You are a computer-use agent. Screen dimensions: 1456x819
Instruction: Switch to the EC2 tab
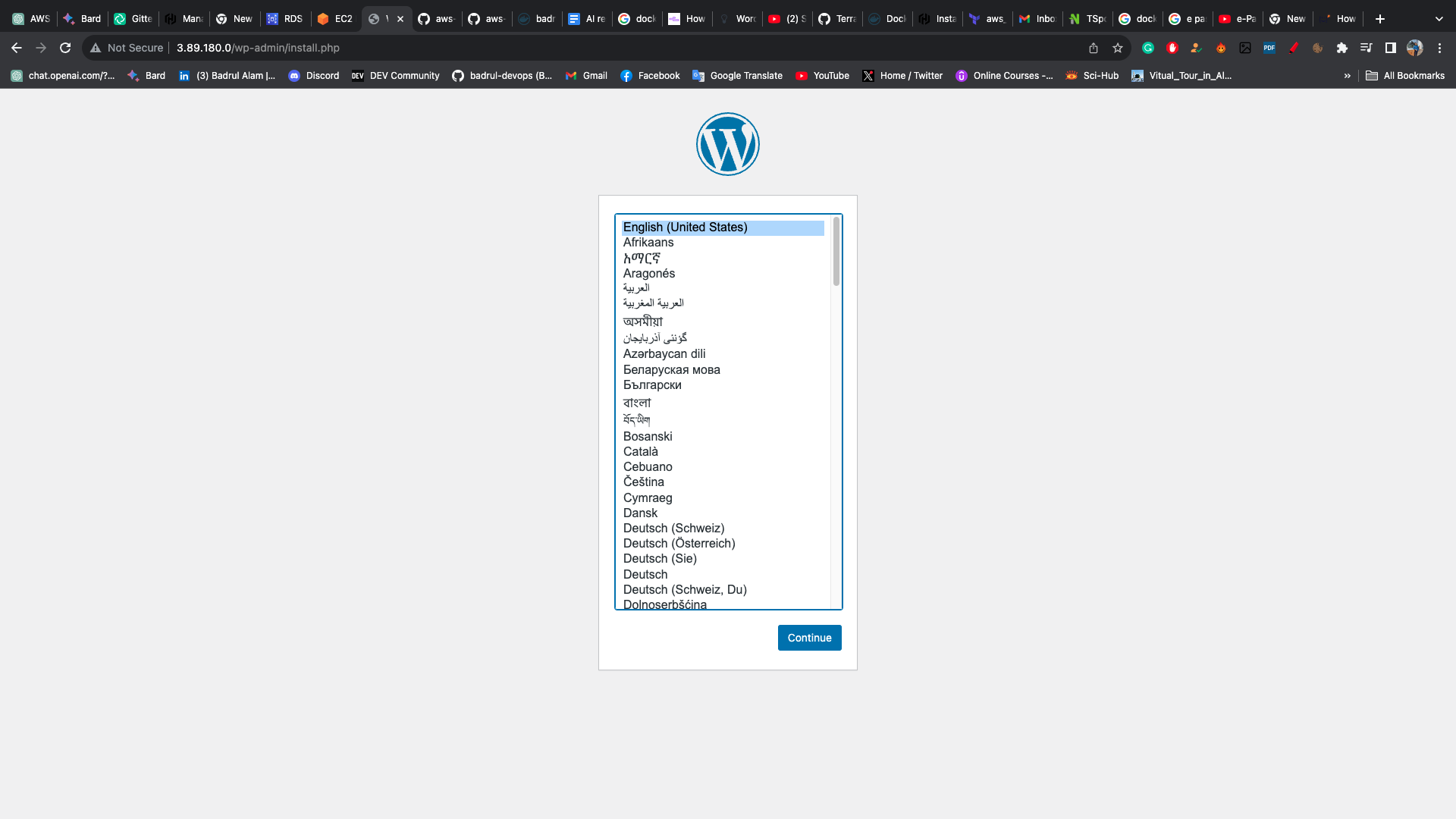tap(335, 19)
